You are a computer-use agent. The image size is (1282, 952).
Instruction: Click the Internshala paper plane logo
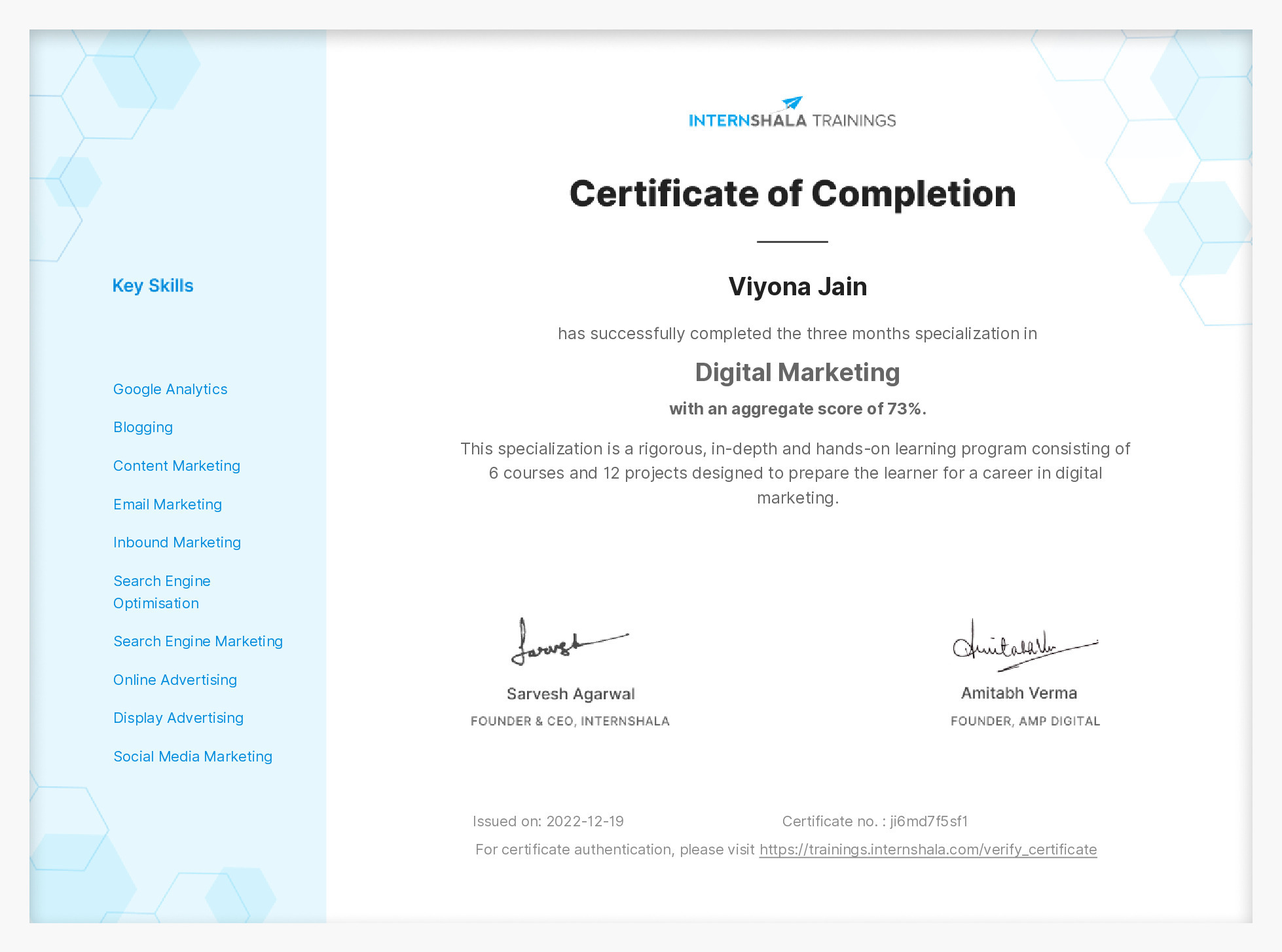click(x=791, y=101)
